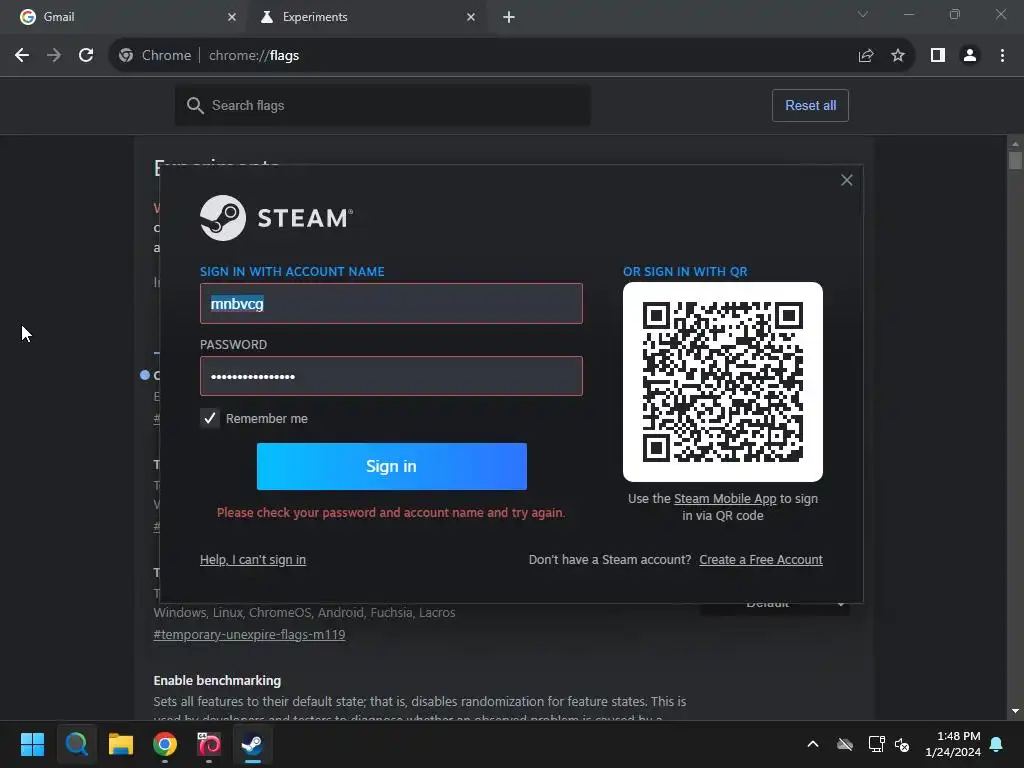Click the Reset all button
The height and width of the screenshot is (768, 1024).
click(810, 105)
